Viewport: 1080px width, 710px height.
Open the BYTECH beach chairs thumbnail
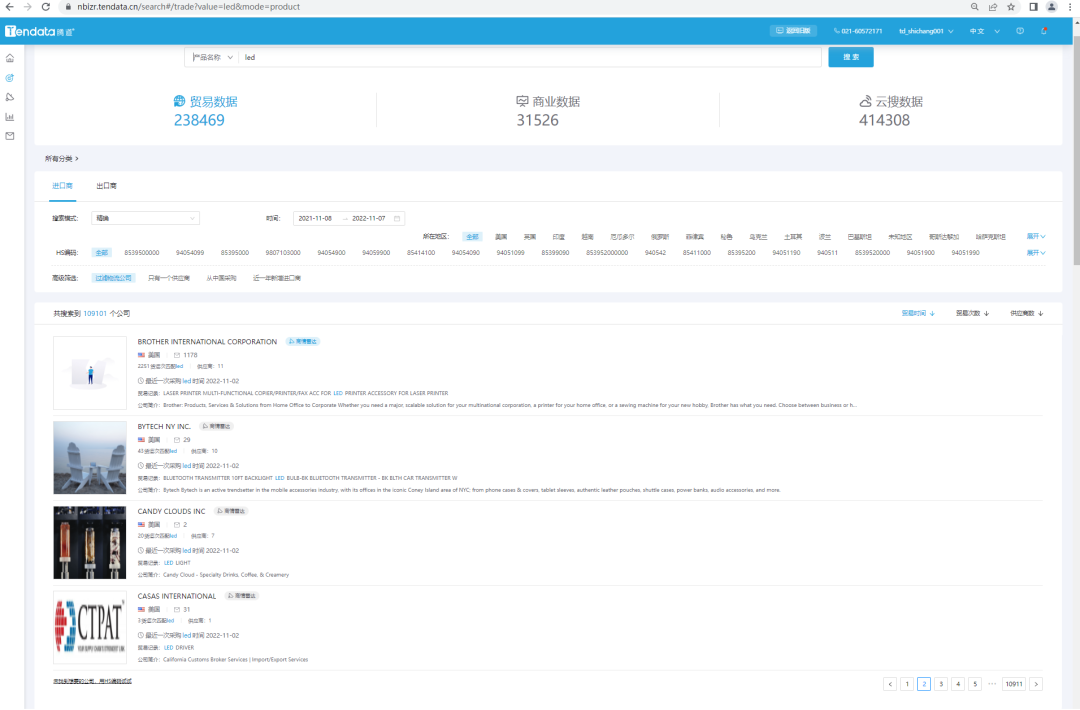(x=90, y=458)
